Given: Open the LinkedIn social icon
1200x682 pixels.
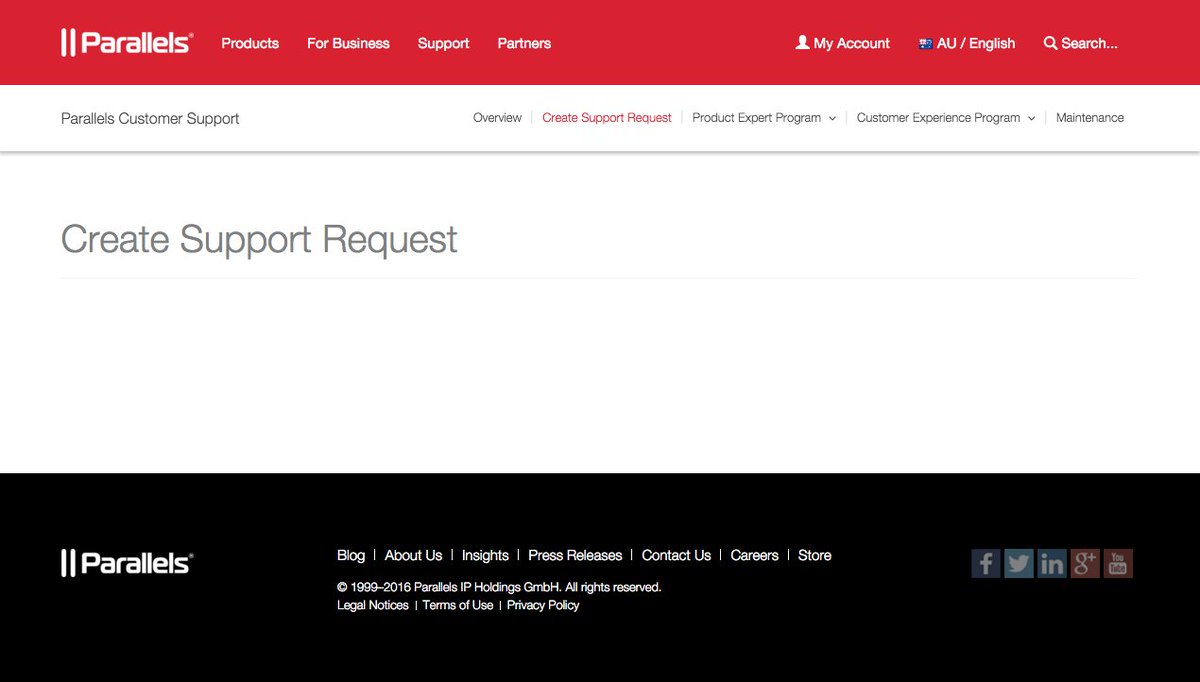Looking at the screenshot, I should pos(1052,563).
